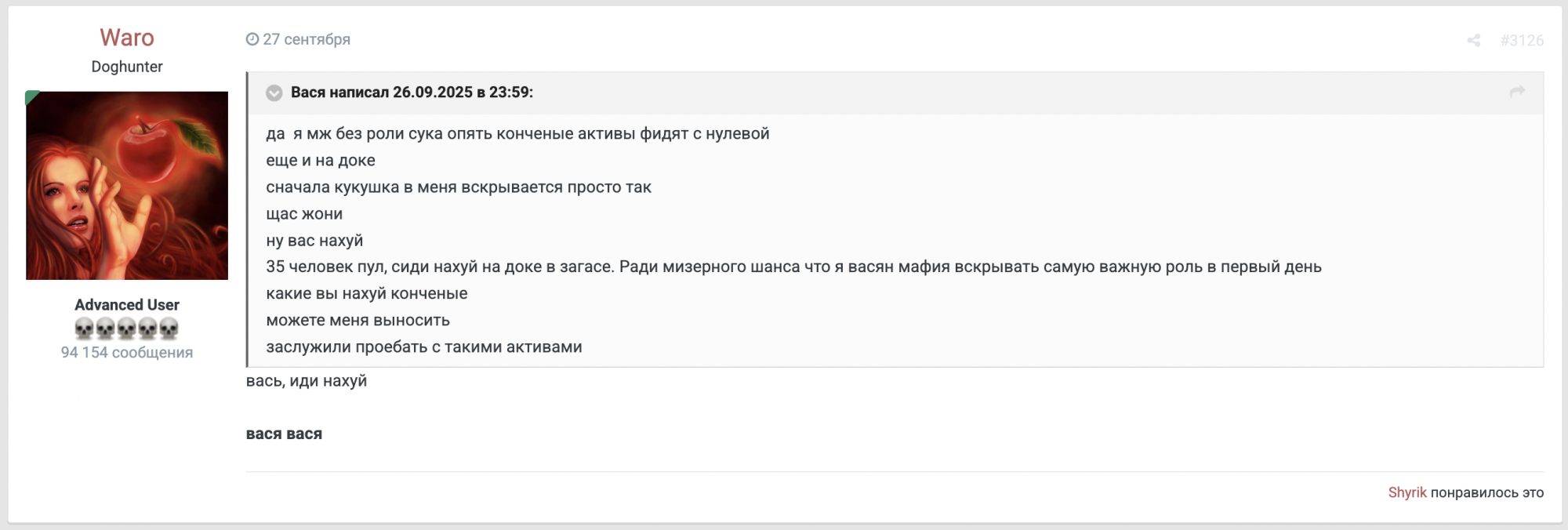Click the clock icon beside post date

[x=252, y=39]
